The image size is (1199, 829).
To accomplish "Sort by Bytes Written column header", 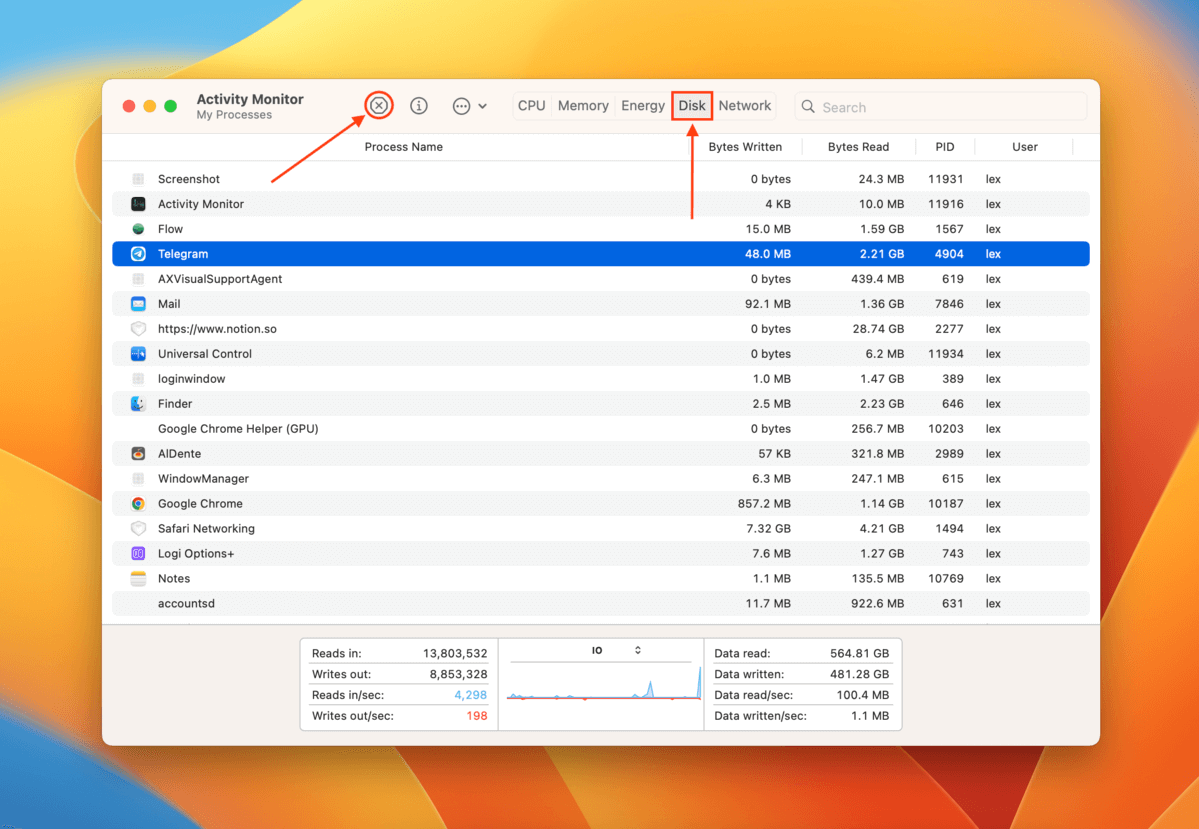I will pos(745,147).
